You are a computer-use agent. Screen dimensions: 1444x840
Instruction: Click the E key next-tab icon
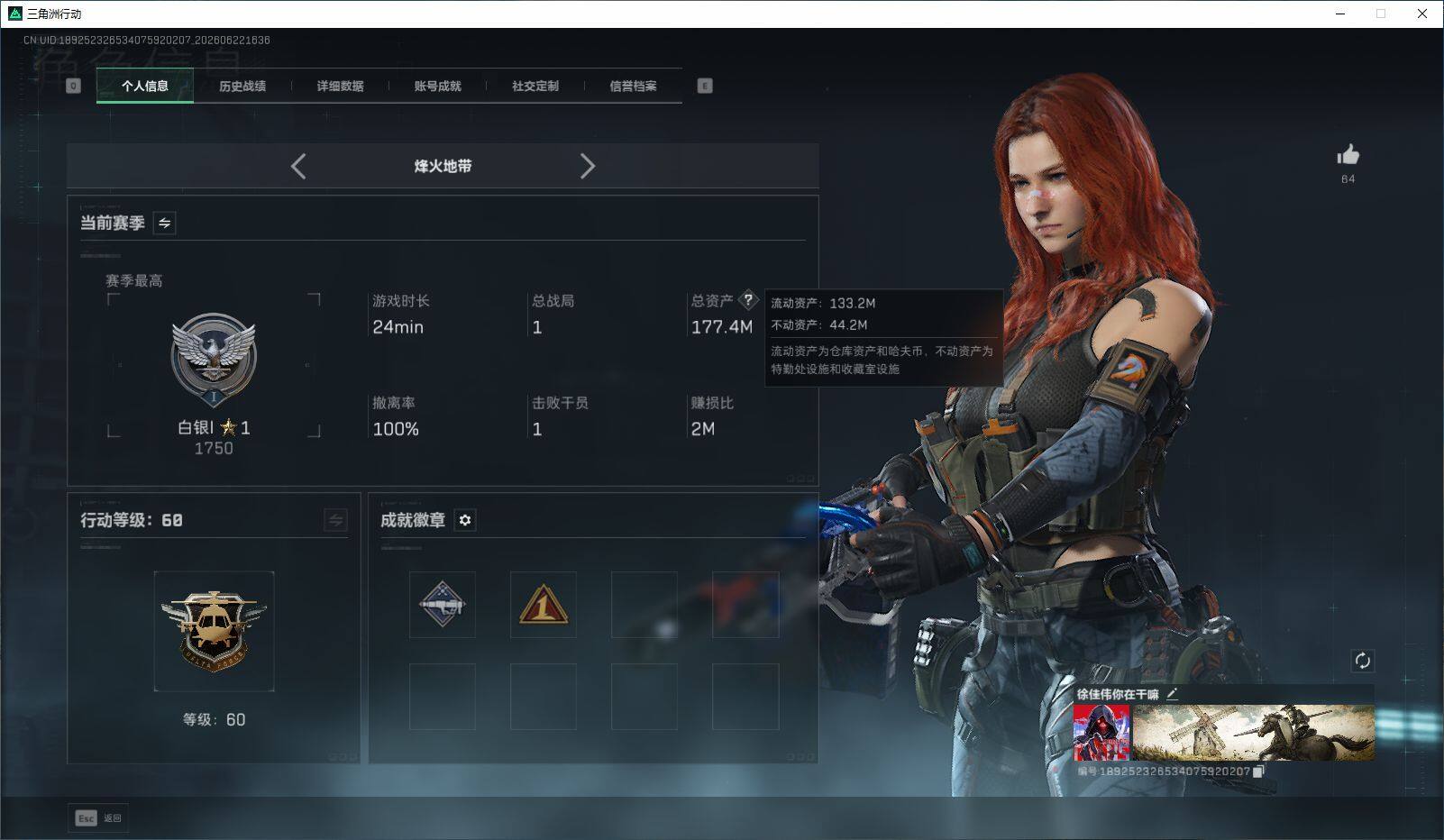click(x=705, y=86)
